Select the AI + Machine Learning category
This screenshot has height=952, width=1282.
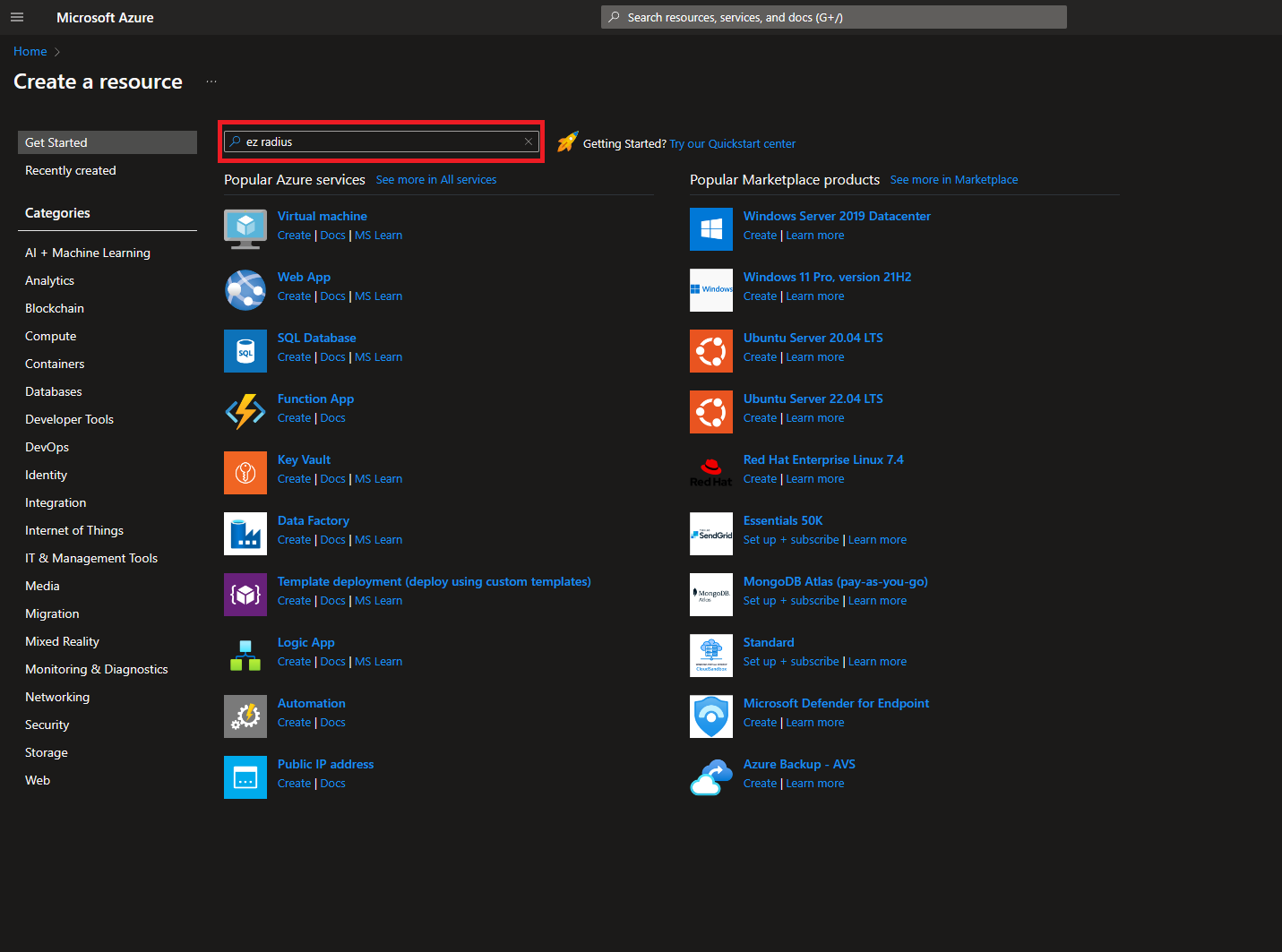[88, 253]
